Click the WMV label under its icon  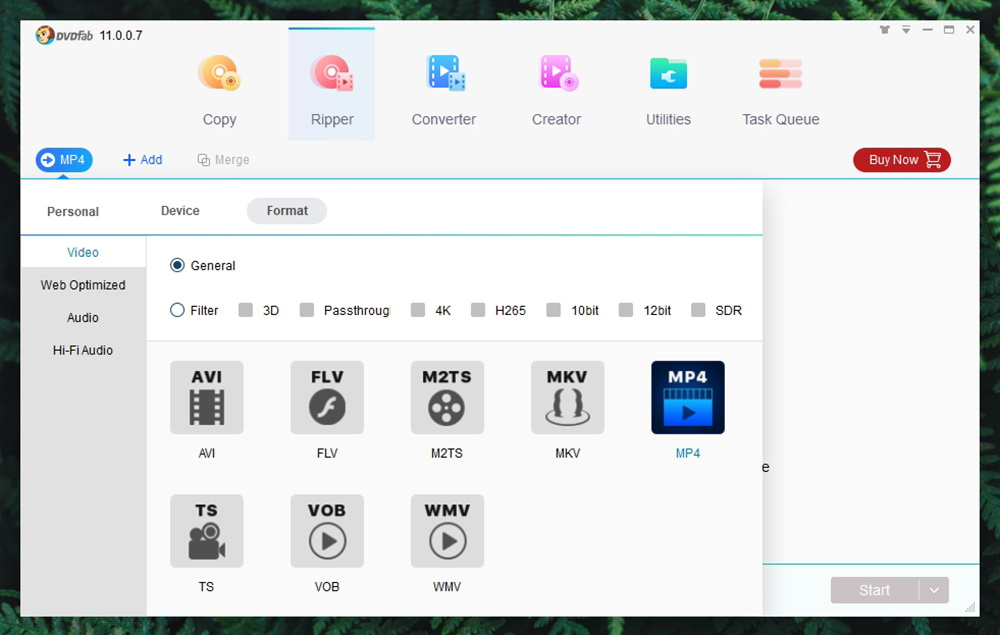pyautogui.click(x=447, y=587)
